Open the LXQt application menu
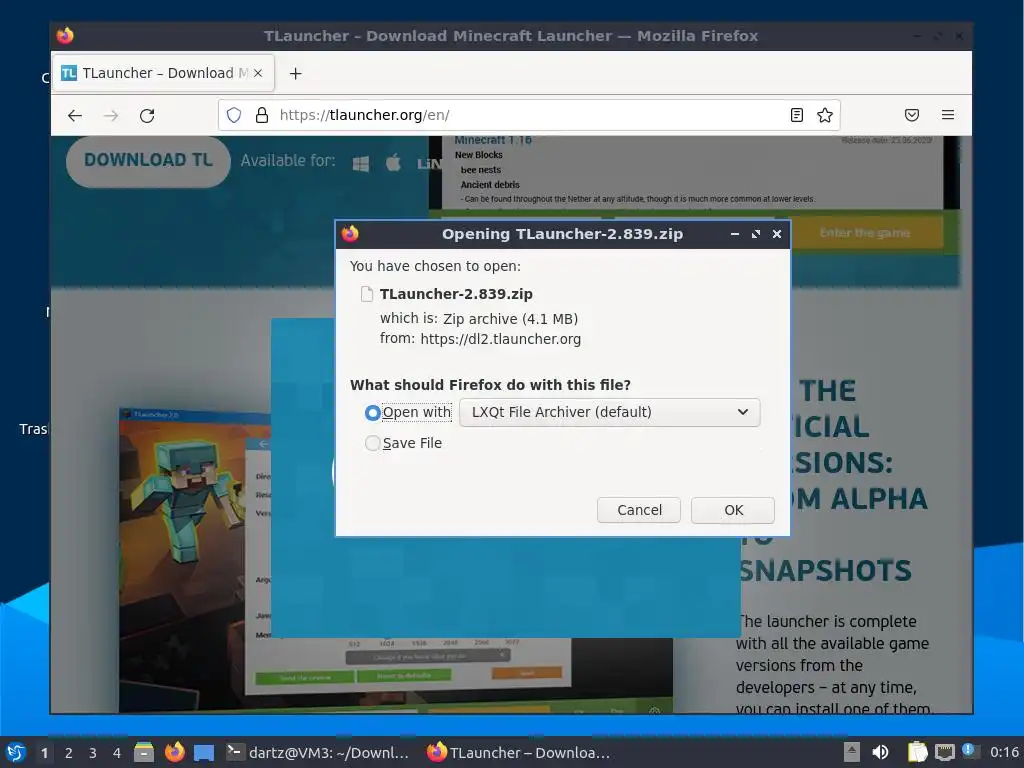The height and width of the screenshot is (768, 1024). (15, 752)
